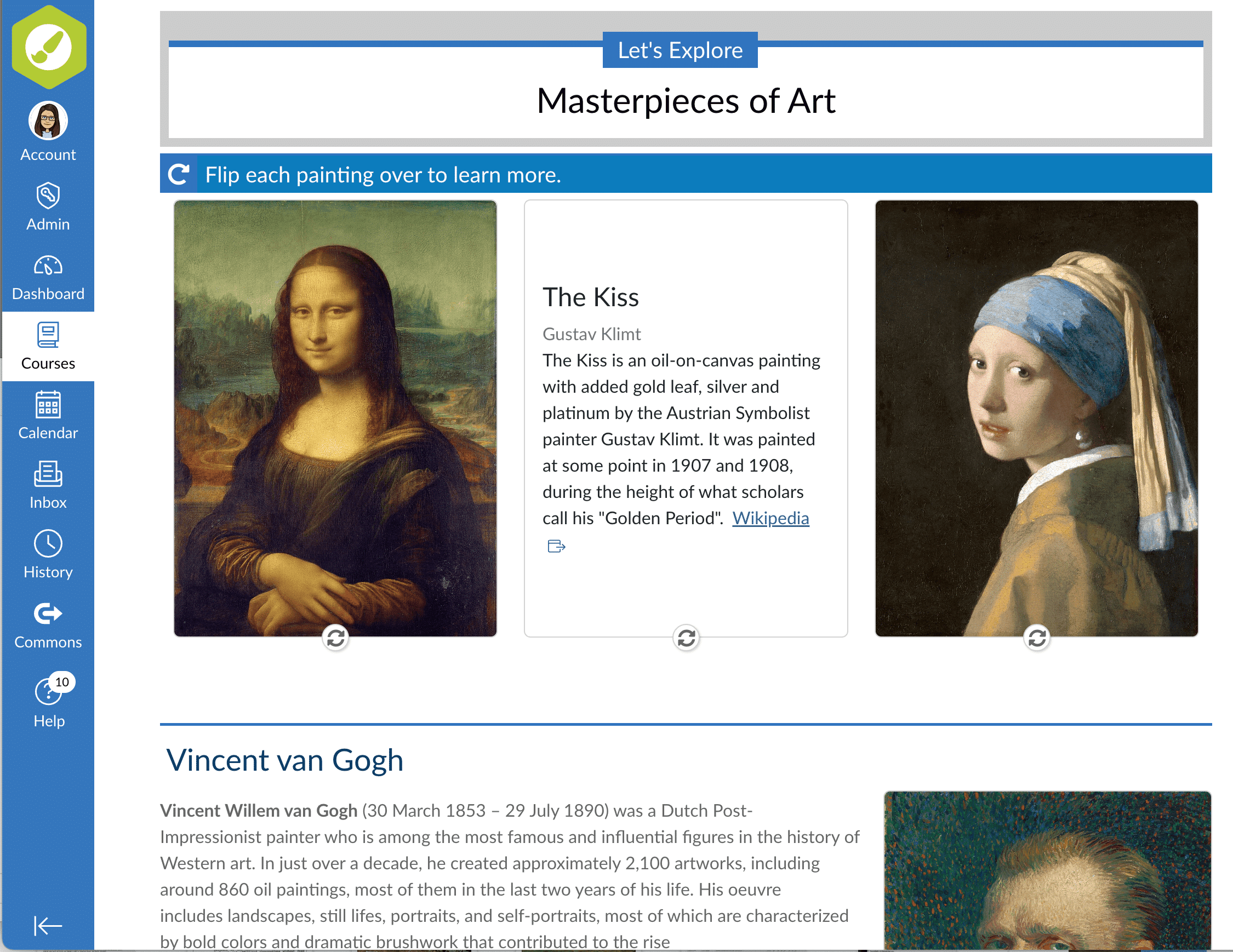This screenshot has width=1233, height=952.
Task: Open the Account avatar menu
Action: click(x=48, y=121)
